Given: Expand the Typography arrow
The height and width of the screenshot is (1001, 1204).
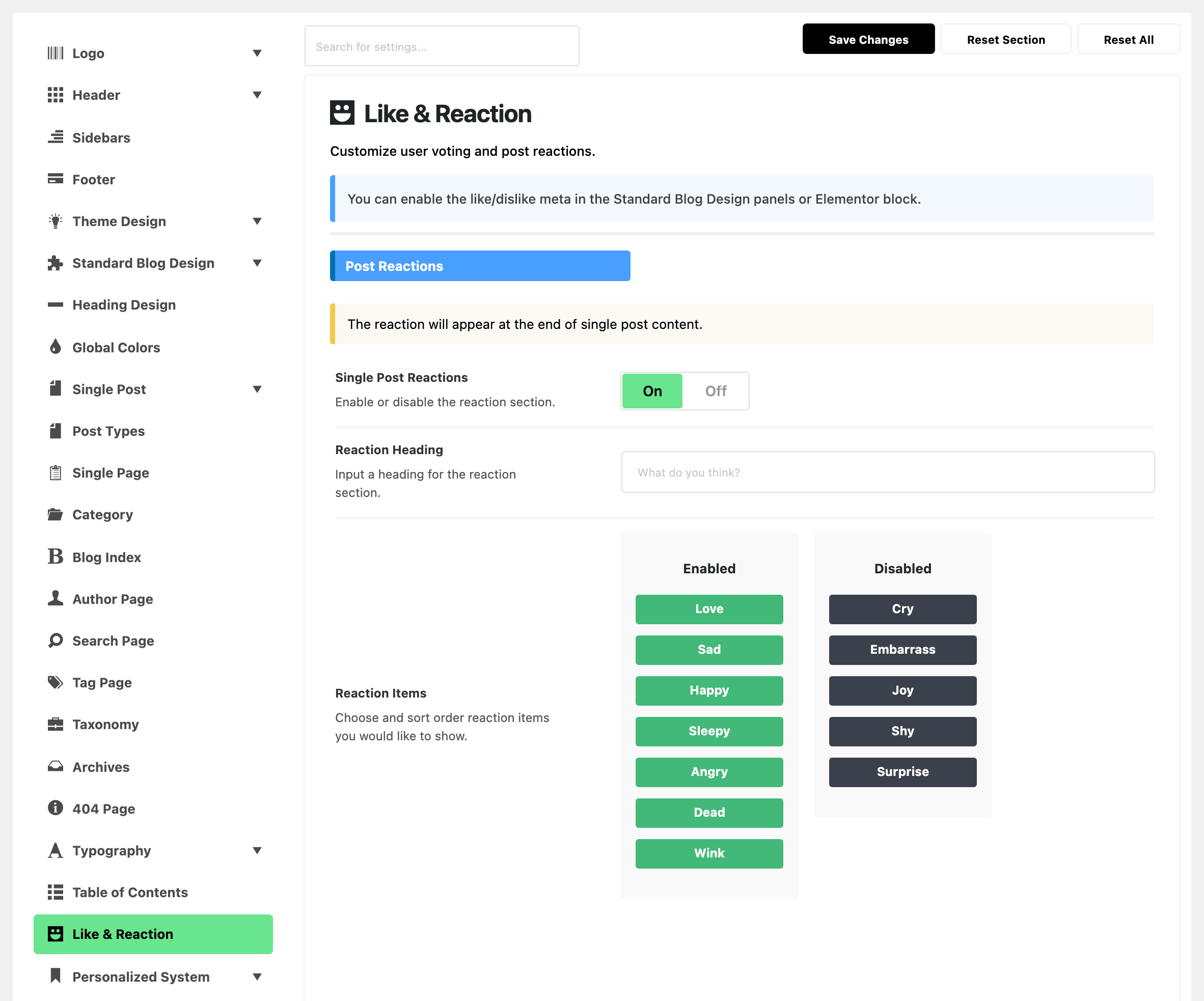Looking at the screenshot, I should click(257, 850).
